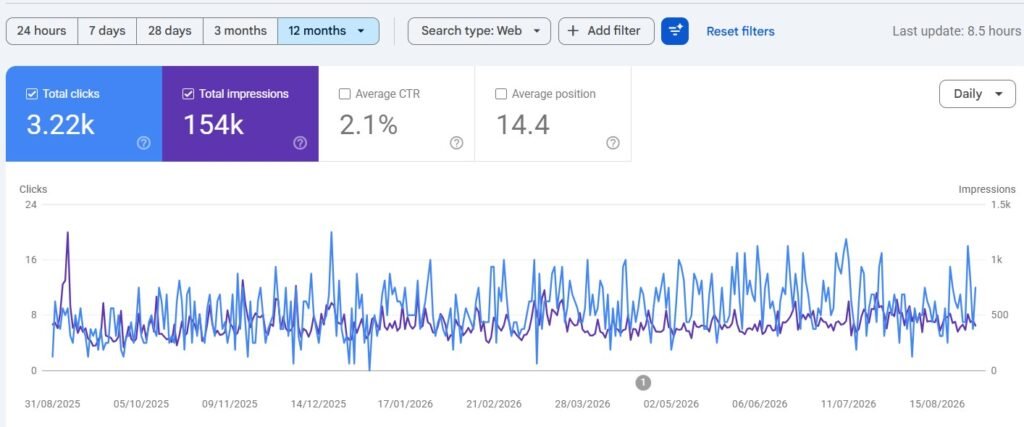Image resolution: width=1024 pixels, height=427 pixels.
Task: Open the Search type: Web dropdown
Action: point(479,31)
